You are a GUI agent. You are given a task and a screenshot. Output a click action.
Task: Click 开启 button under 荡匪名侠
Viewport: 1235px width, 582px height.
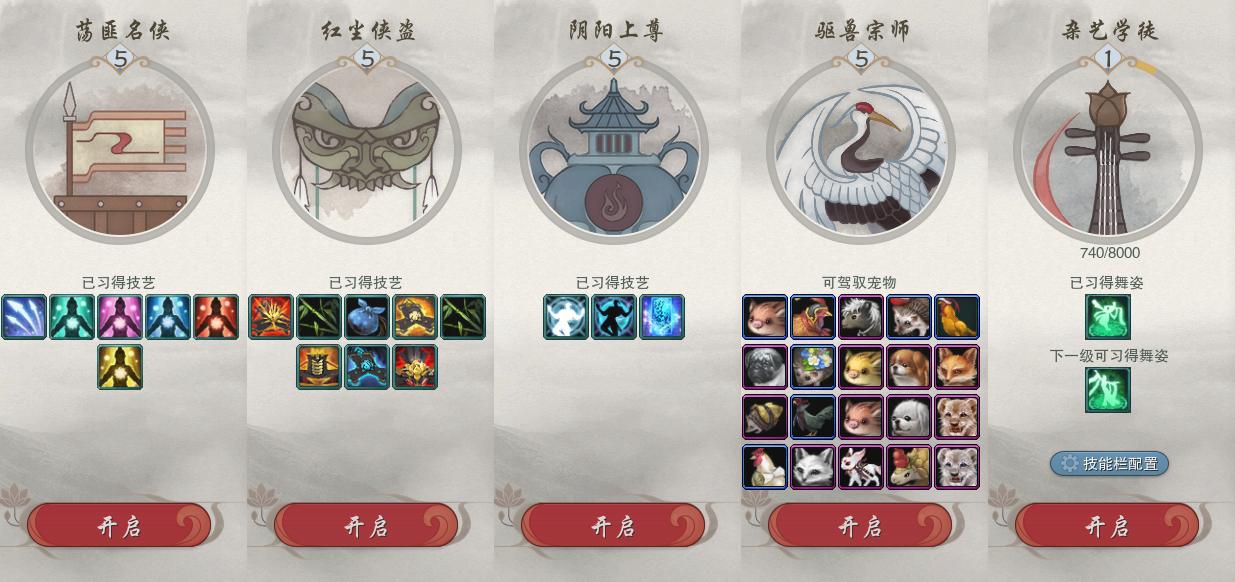click(x=119, y=525)
